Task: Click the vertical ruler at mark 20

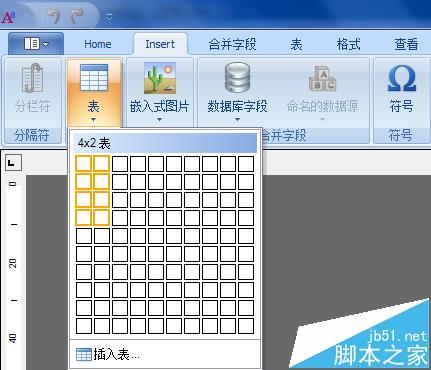Action: coord(13,264)
